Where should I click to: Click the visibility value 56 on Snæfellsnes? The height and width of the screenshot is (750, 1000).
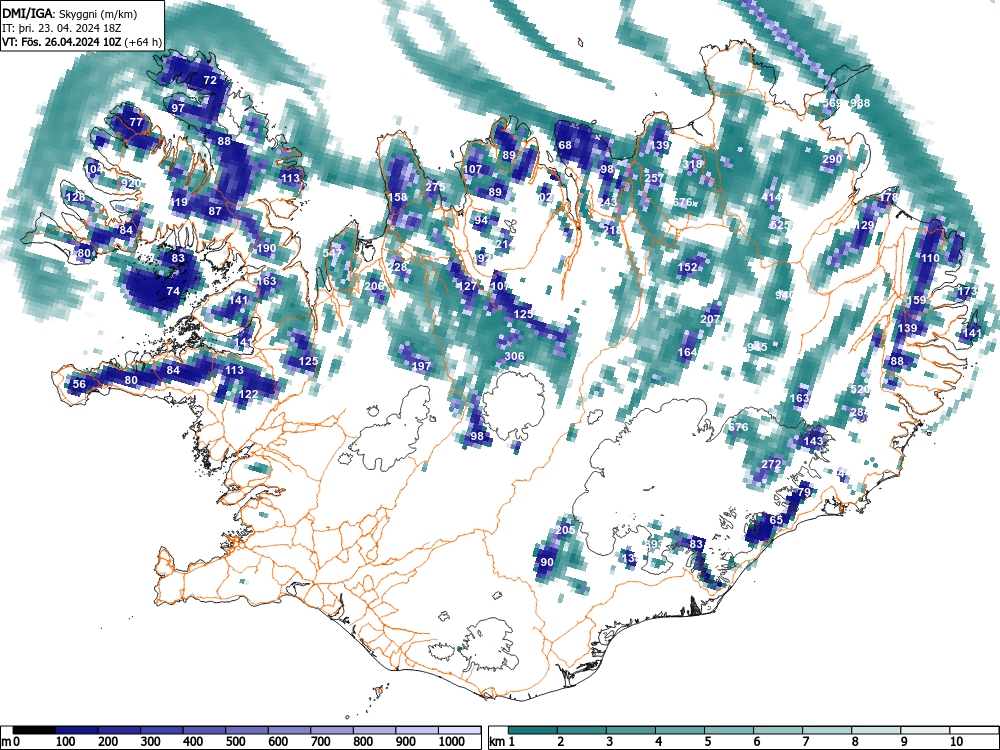click(x=79, y=385)
